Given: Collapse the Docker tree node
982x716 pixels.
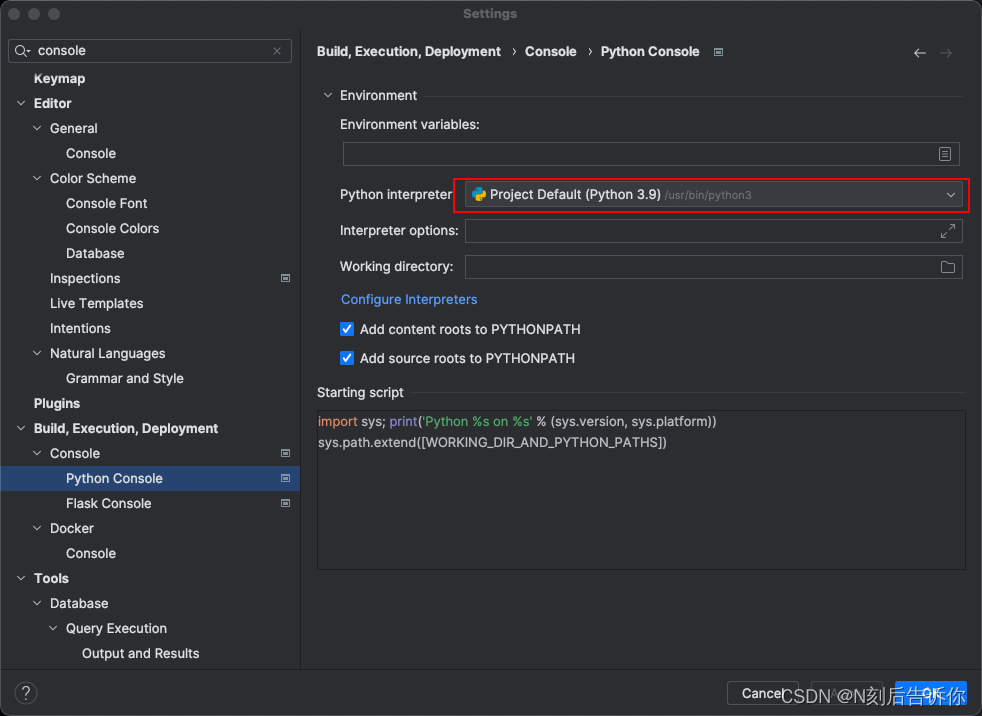Looking at the screenshot, I should coord(38,528).
